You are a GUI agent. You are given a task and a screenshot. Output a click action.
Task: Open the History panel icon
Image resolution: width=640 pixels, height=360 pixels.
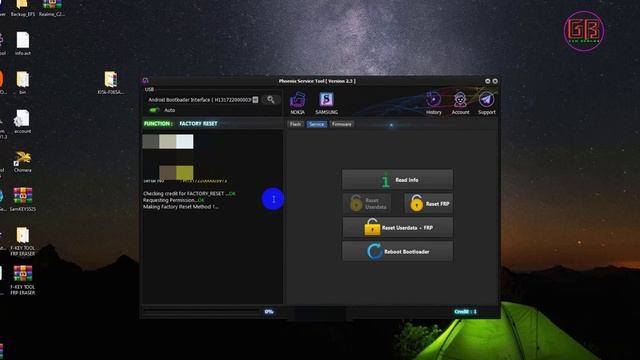(433, 103)
